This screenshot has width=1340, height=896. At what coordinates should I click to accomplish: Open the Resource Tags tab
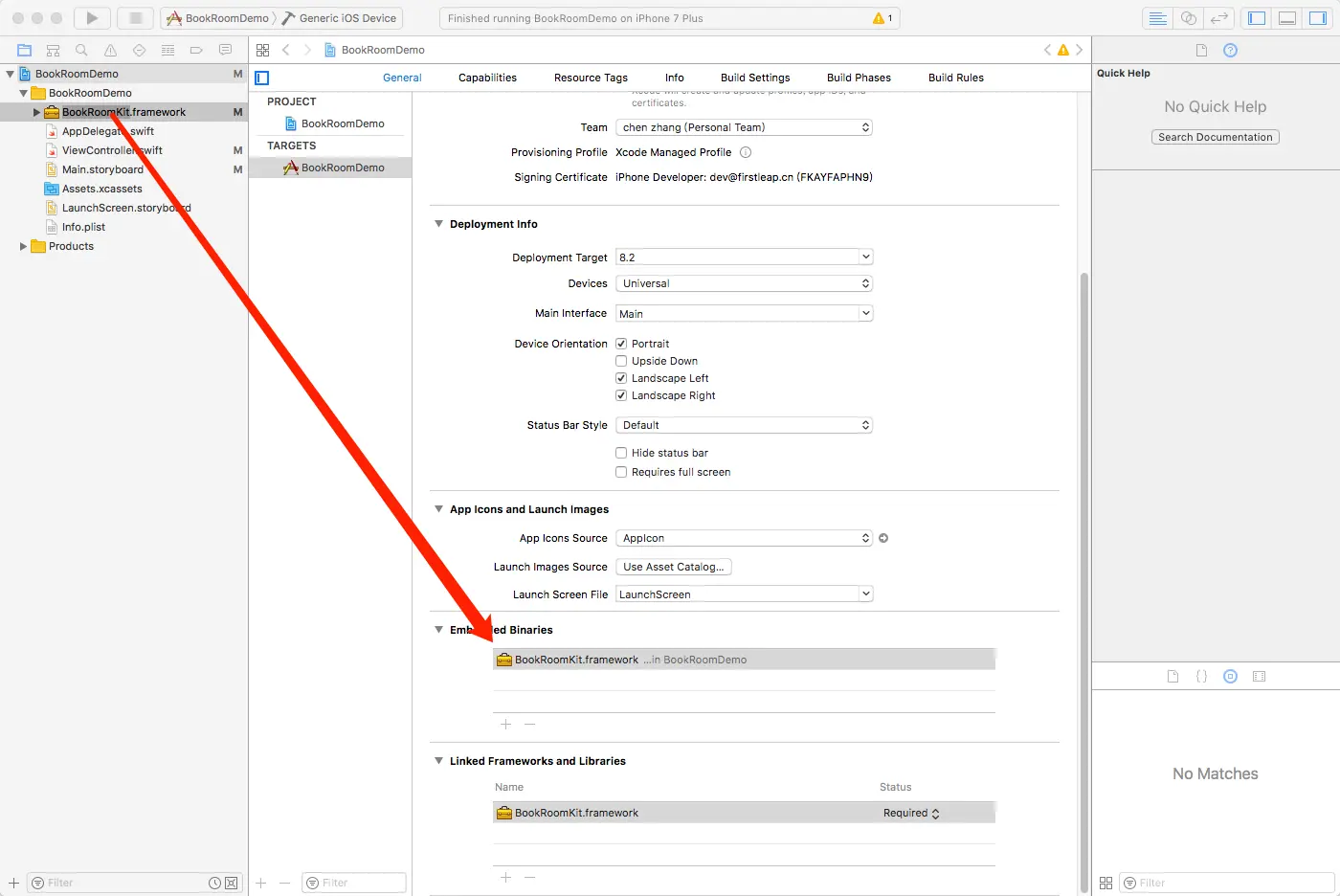[x=591, y=78]
